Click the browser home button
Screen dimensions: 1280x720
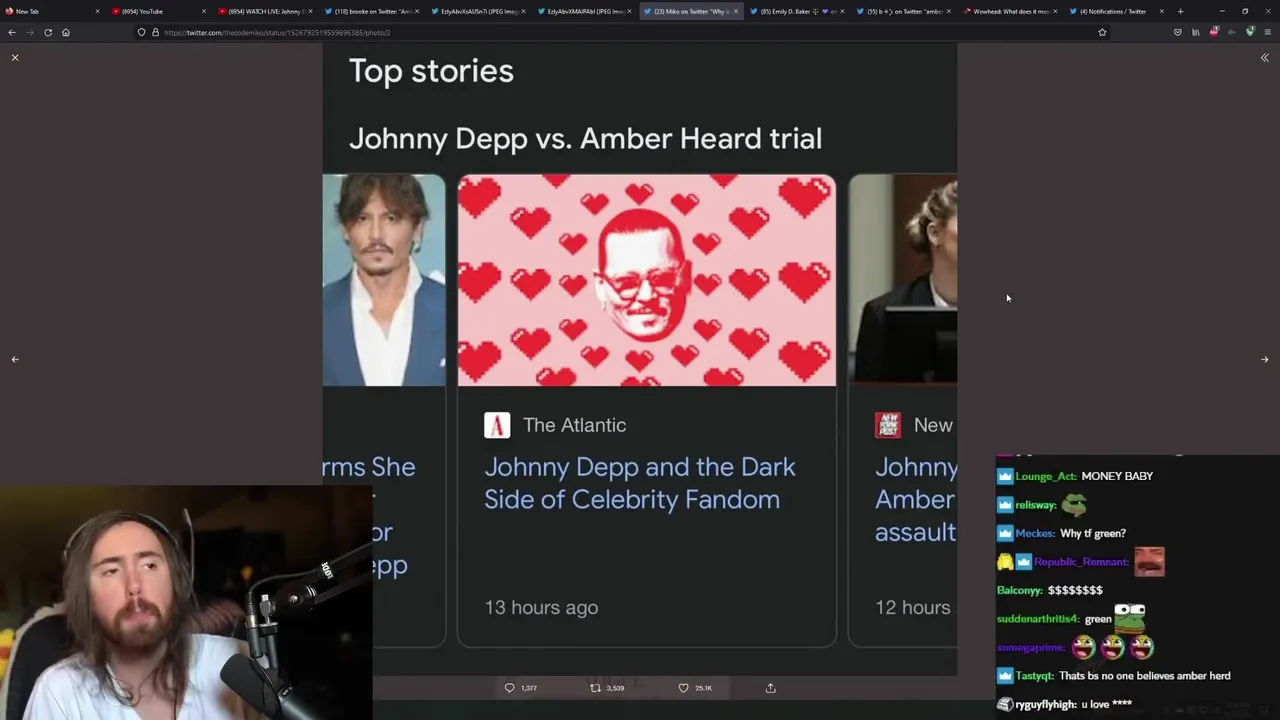pyautogui.click(x=66, y=32)
